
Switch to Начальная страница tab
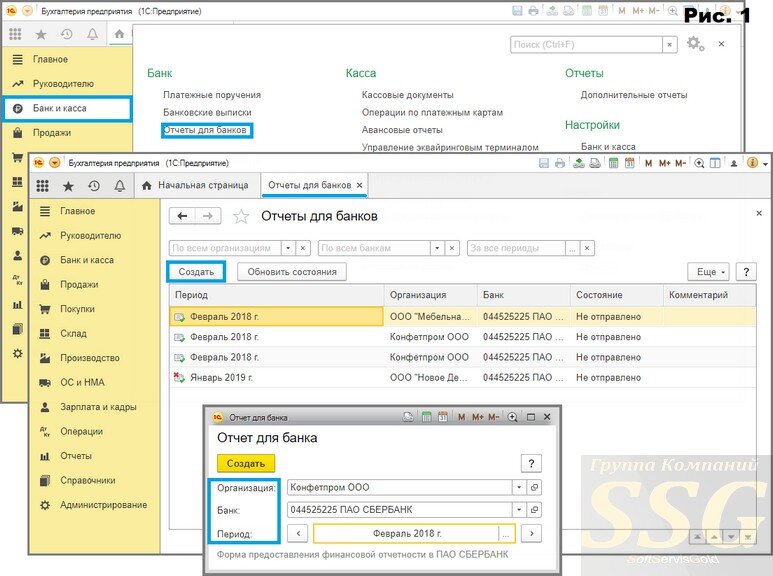tap(195, 185)
